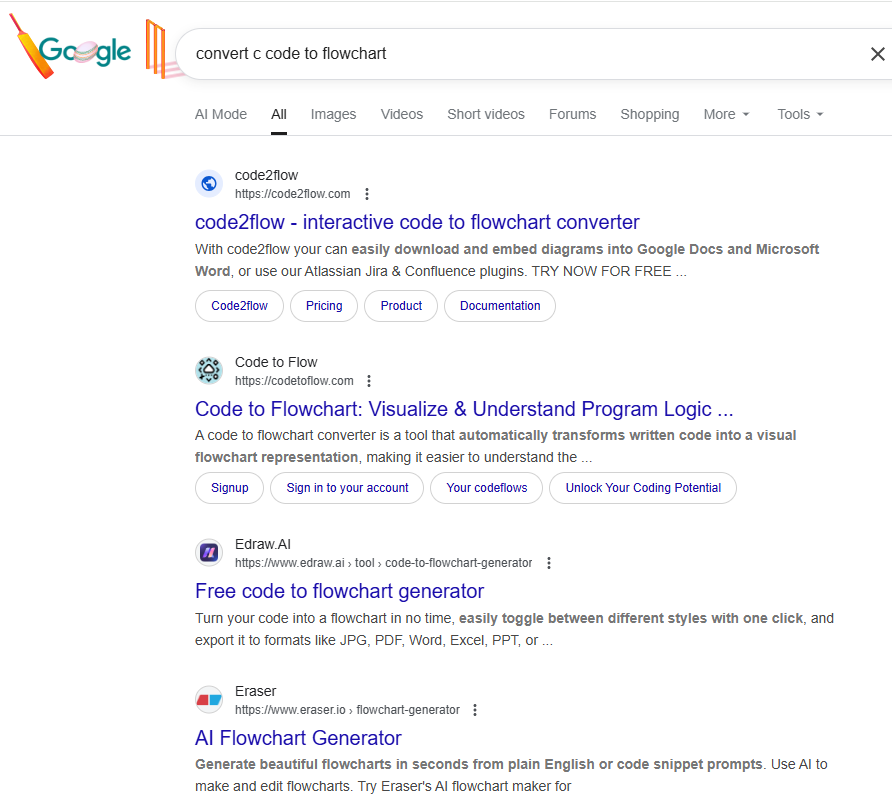Open the three-dot menu beside codetoflow.com

point(369,380)
